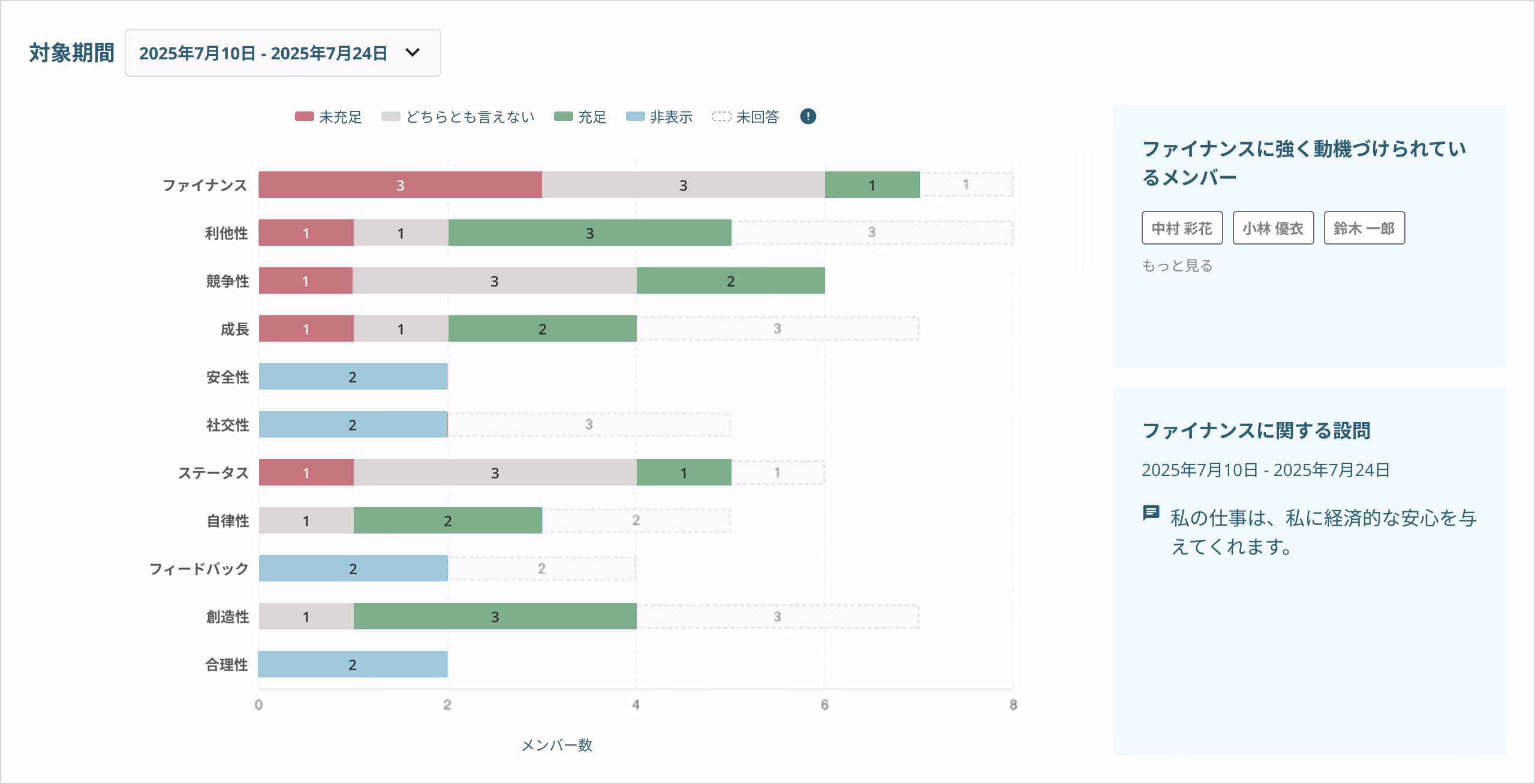Select the 鈴木 一郎 member chip

[x=1364, y=228]
